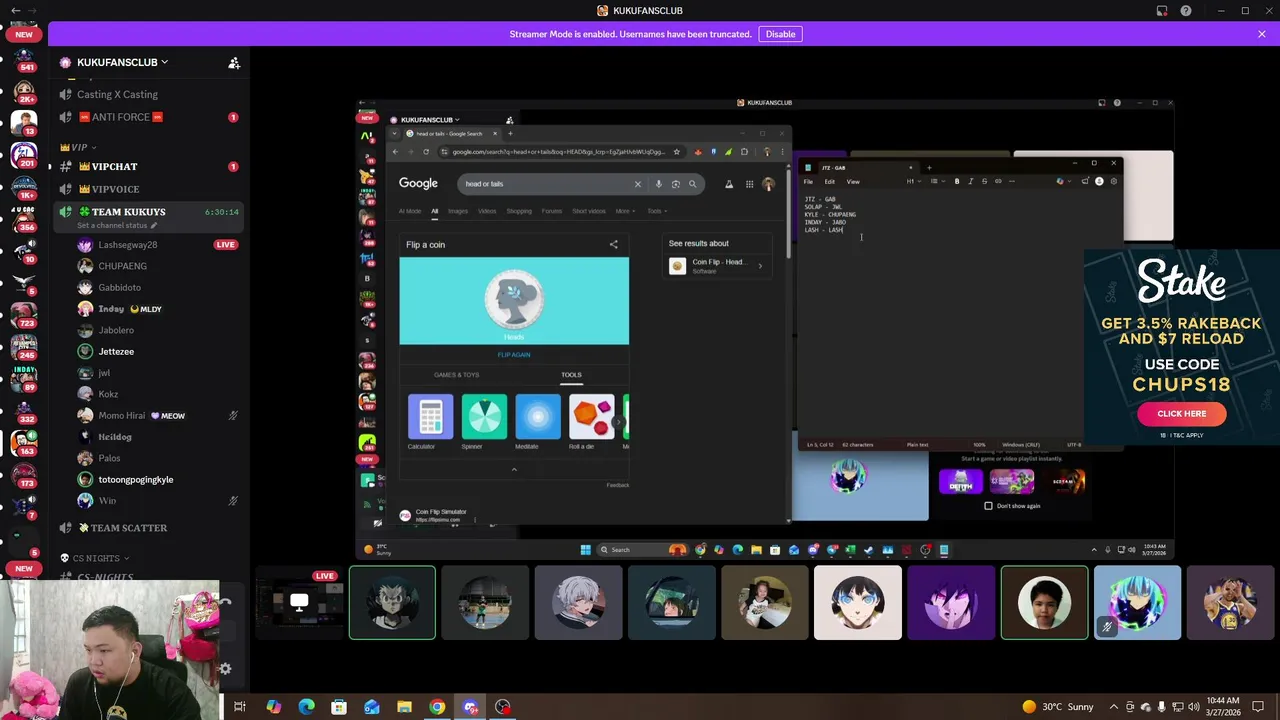Image resolution: width=1280 pixels, height=720 pixels.
Task: Open KUKUFANSCLUB server dropdown menu
Action: click(x=122, y=62)
